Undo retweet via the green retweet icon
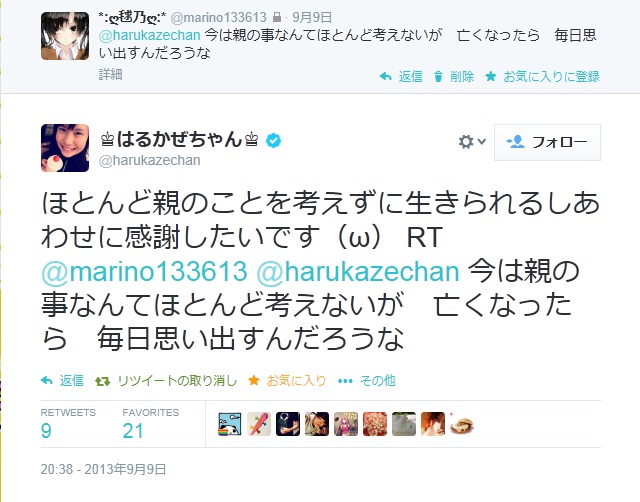Image resolution: width=640 pixels, height=502 pixels. 102,381
